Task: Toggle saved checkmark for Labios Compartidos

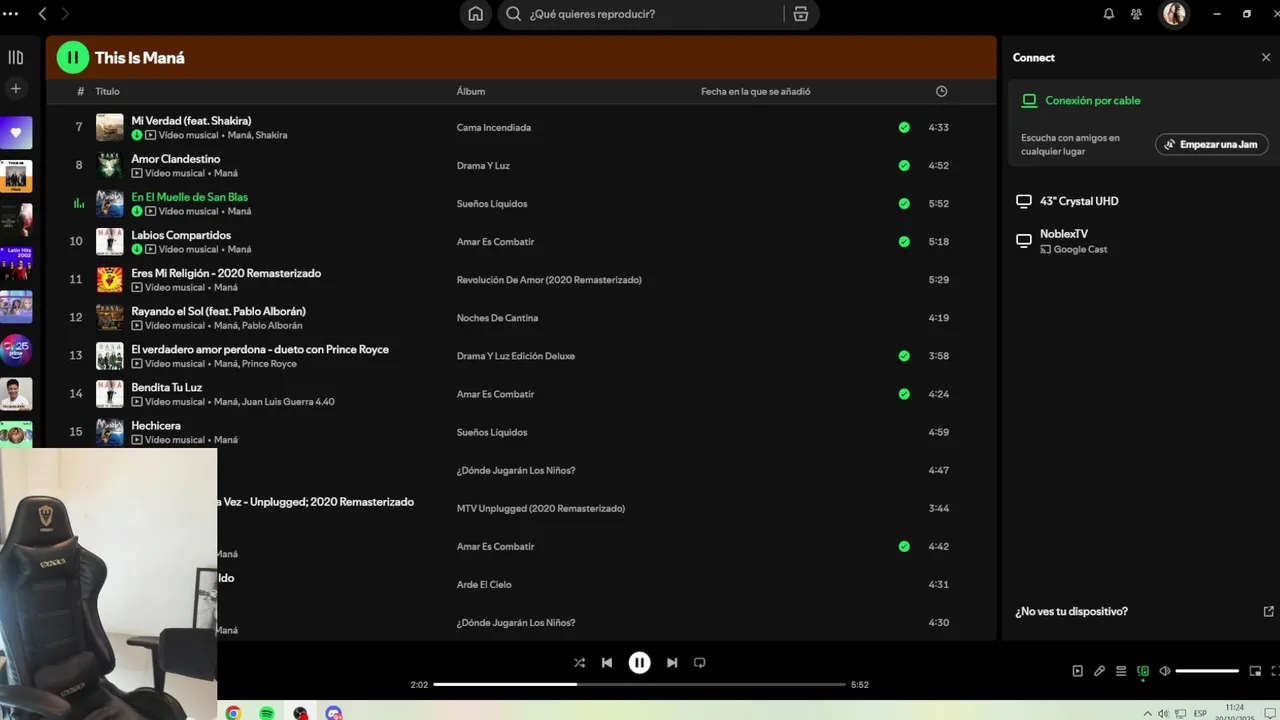Action: [x=904, y=242]
